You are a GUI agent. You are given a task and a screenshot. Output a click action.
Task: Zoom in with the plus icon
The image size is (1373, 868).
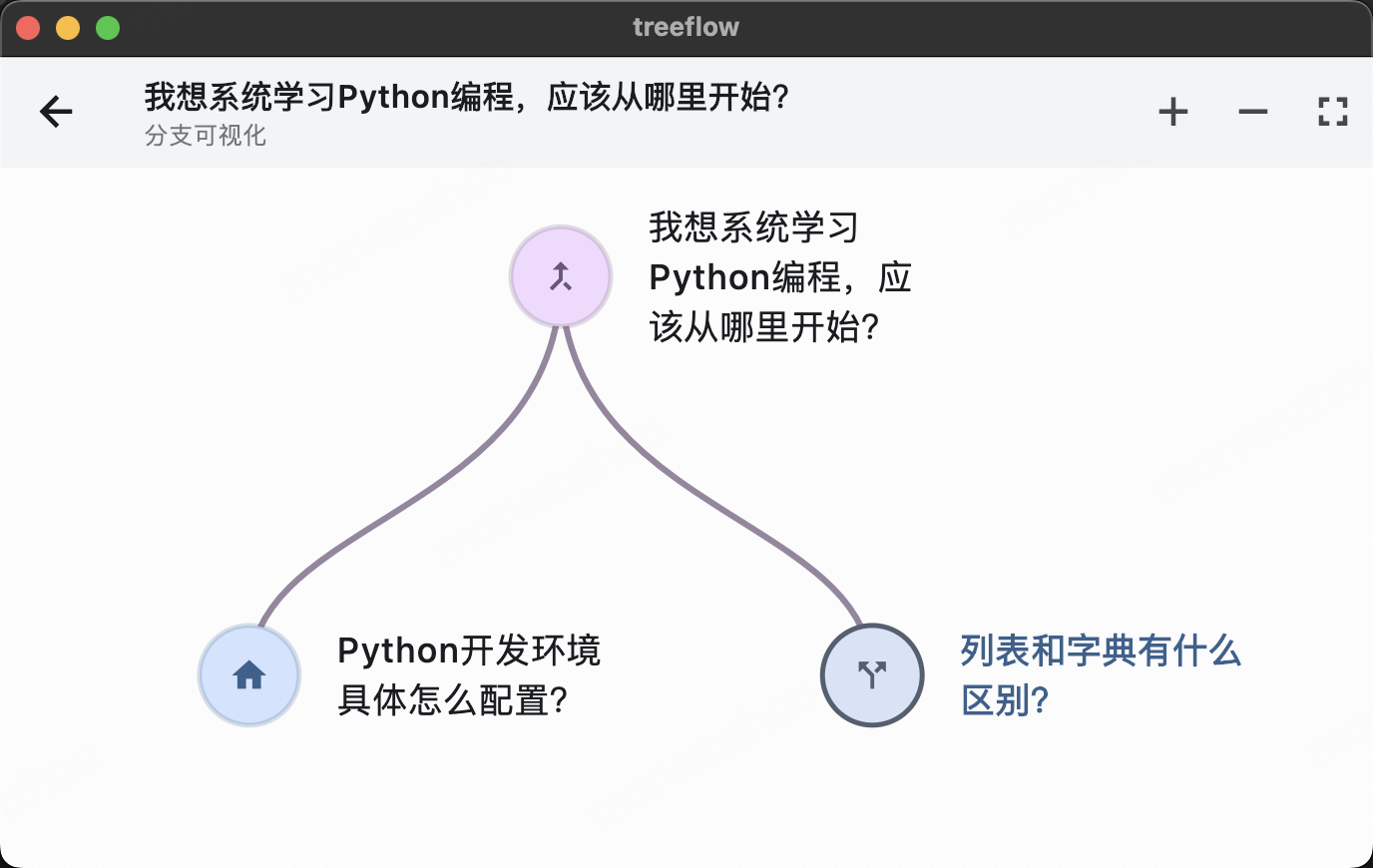tap(1172, 111)
